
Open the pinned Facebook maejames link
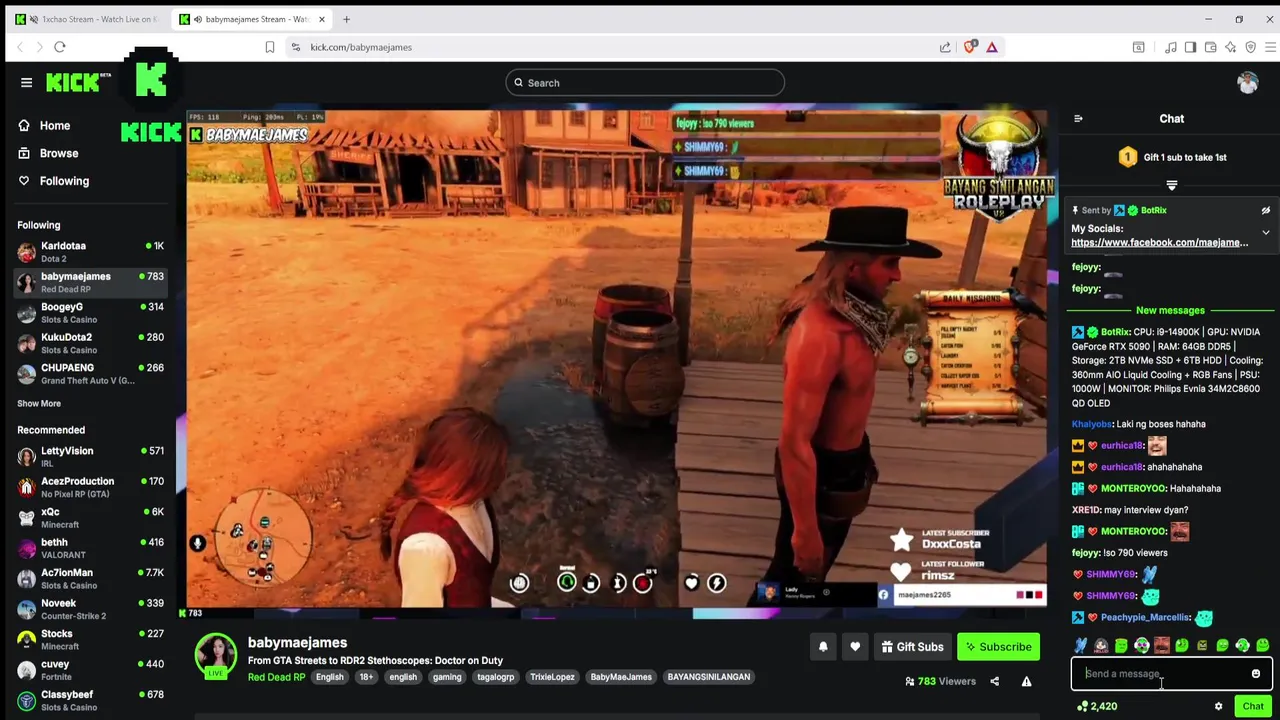point(1159,243)
